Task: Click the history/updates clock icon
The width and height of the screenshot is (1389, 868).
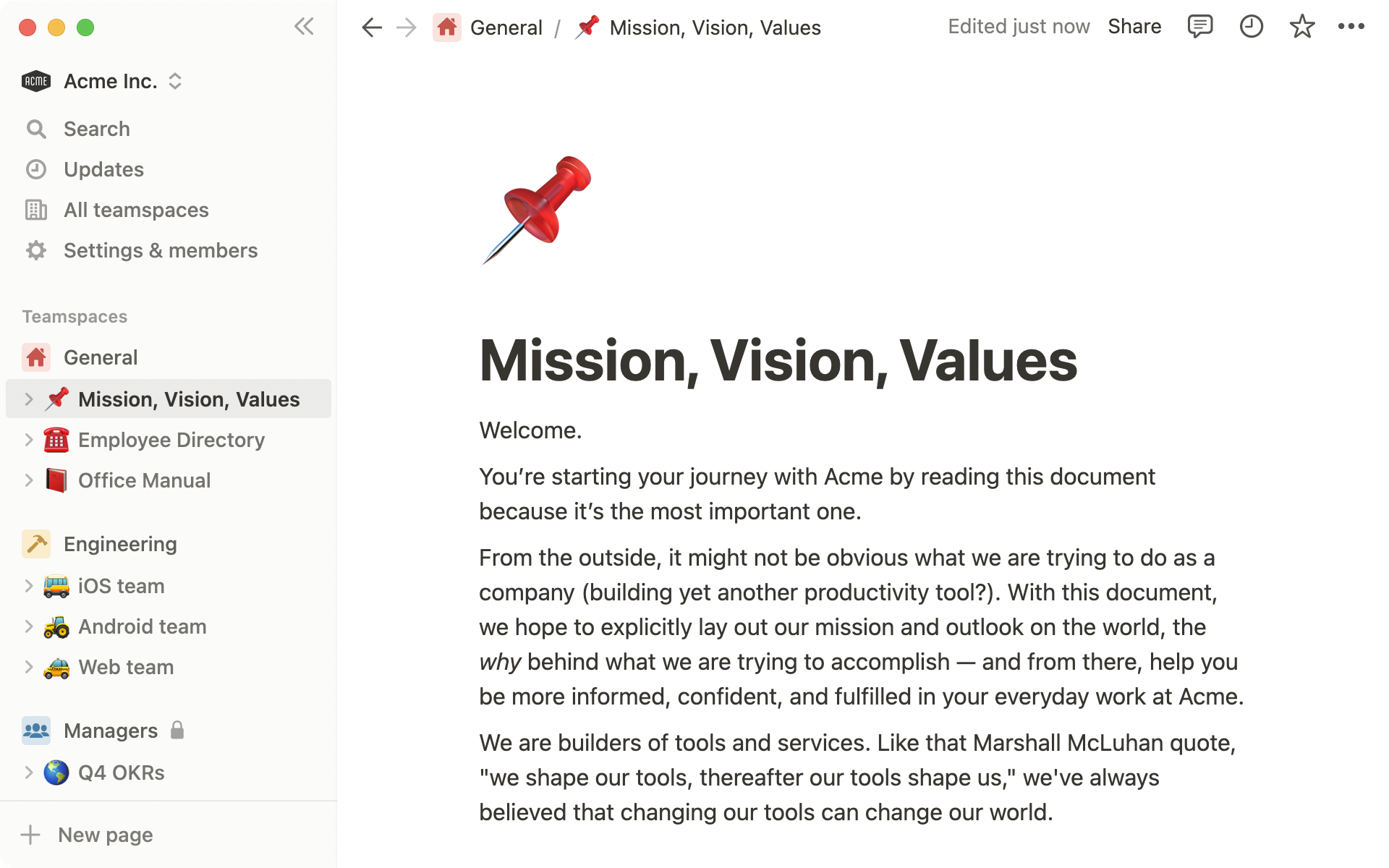Action: [x=1250, y=27]
